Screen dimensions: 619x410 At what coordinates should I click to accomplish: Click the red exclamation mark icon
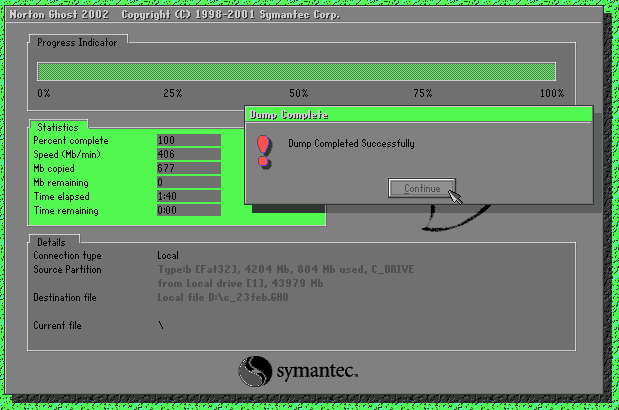click(264, 152)
